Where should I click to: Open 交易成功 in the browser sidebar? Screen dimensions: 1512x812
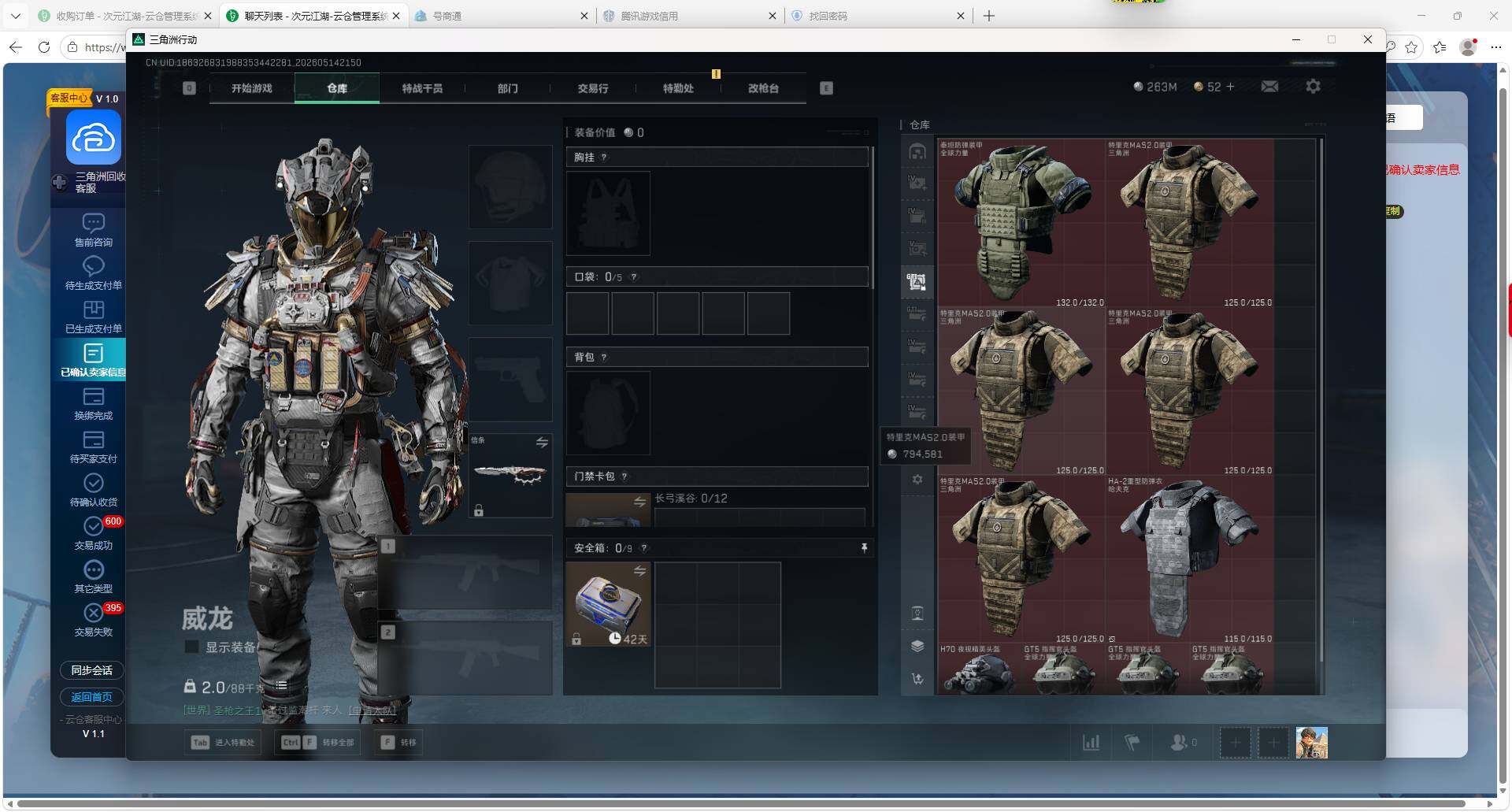pos(94,533)
